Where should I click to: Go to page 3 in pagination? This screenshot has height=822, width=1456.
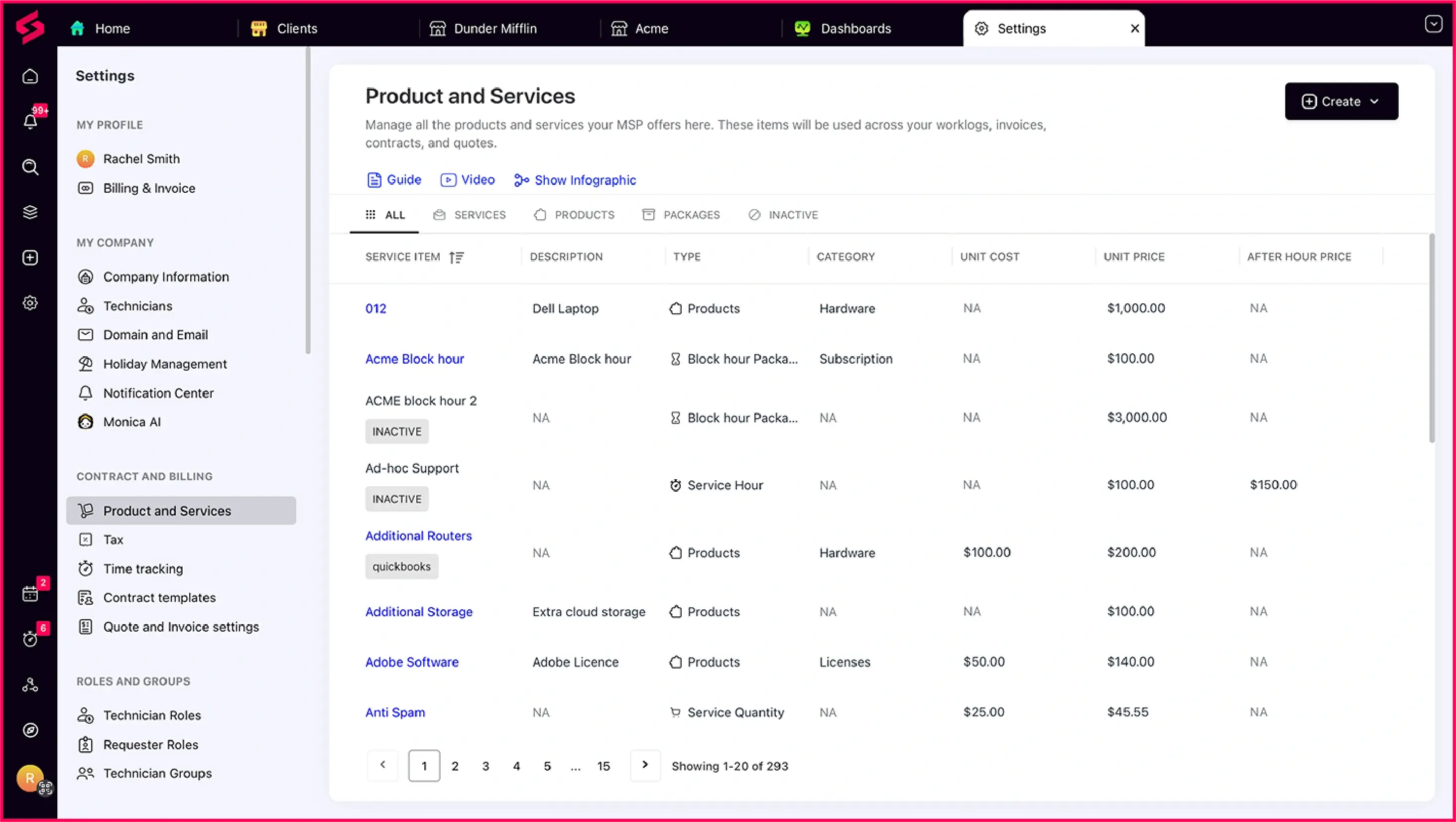click(485, 766)
